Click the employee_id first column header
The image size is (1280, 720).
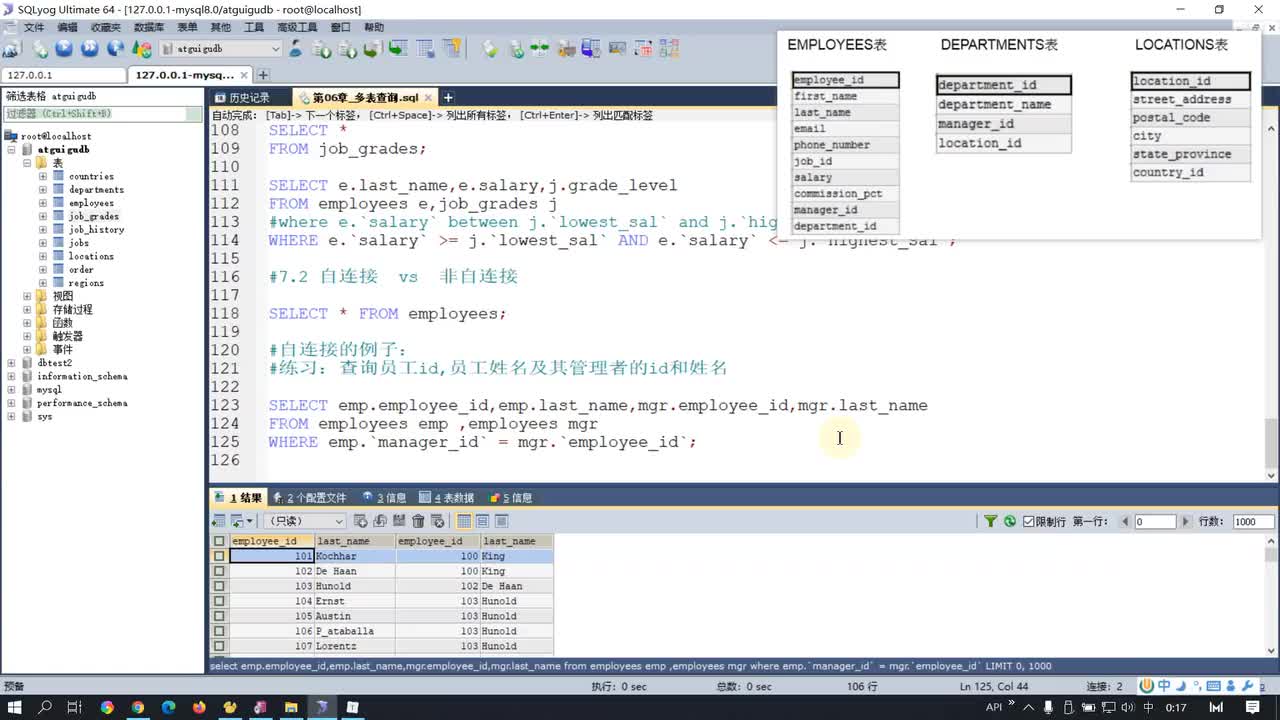click(271, 541)
